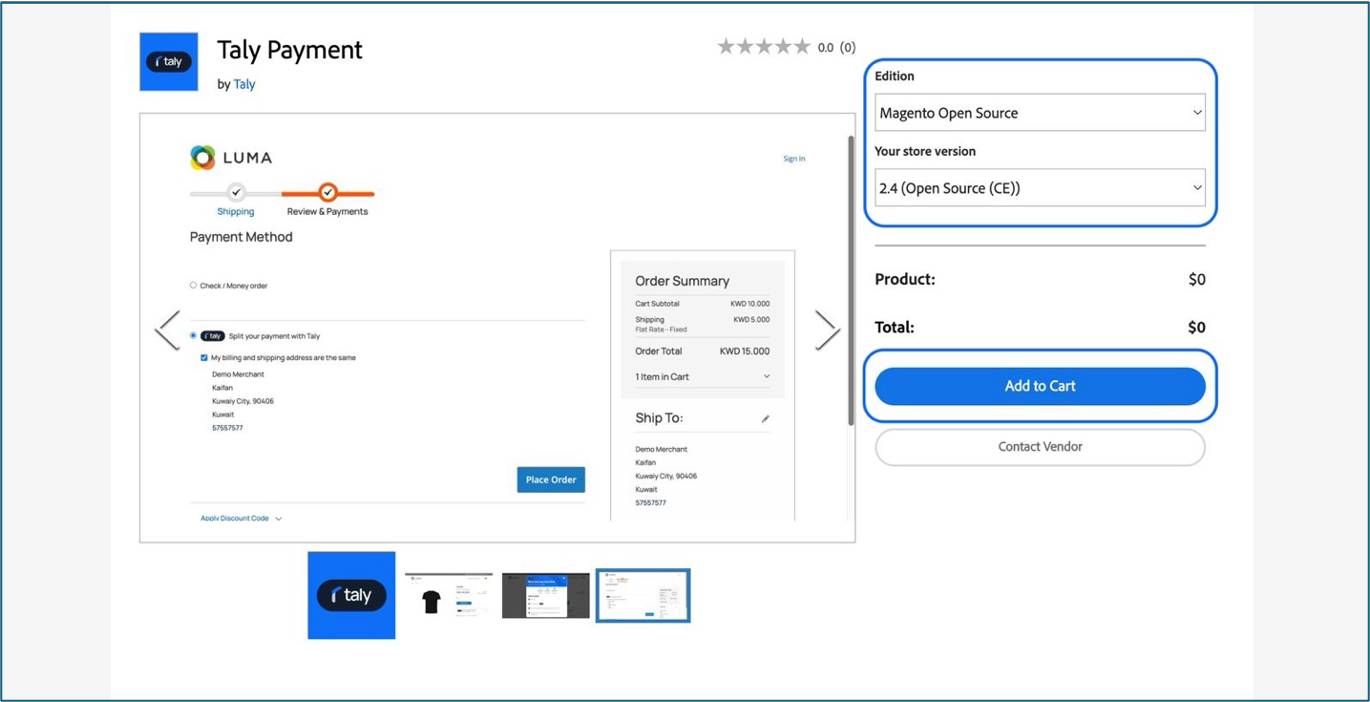Go to the next screenshot using right arrow
Screen dimensions: 1370x702
(x=827, y=330)
